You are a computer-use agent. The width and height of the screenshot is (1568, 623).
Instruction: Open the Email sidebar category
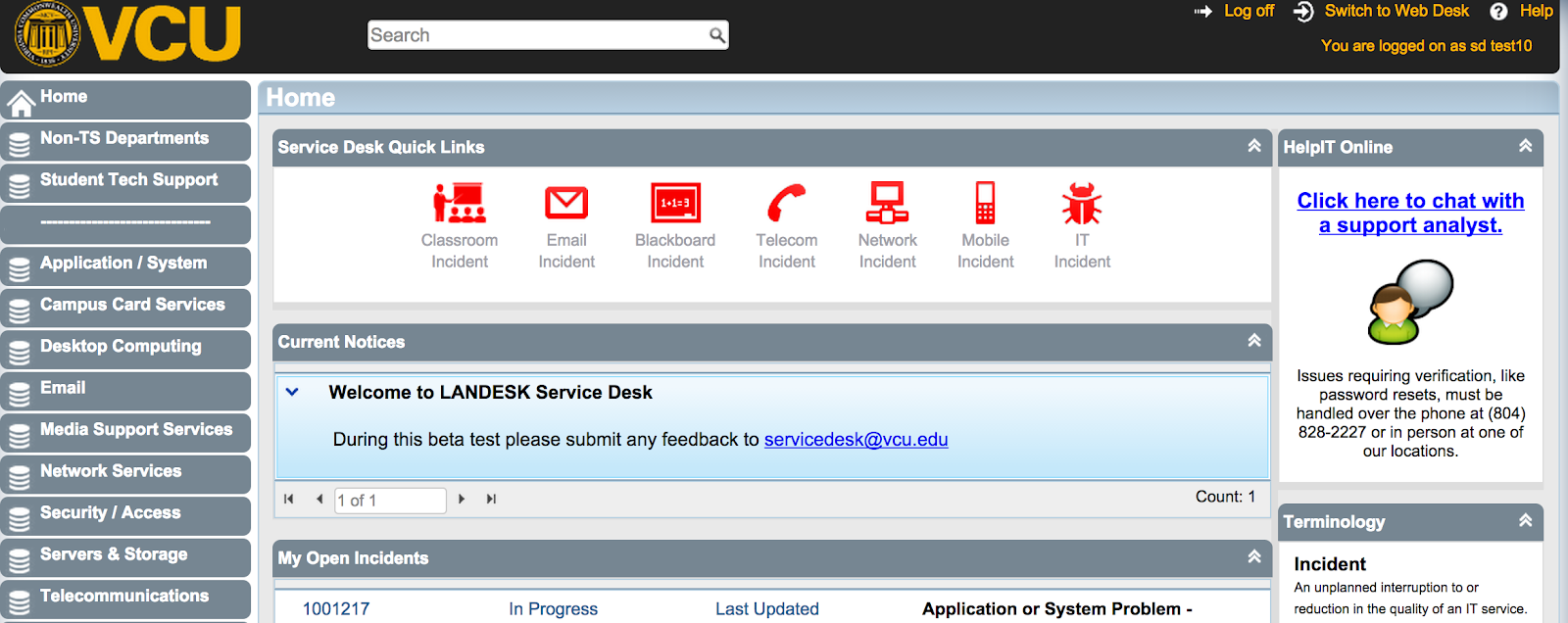125,391
